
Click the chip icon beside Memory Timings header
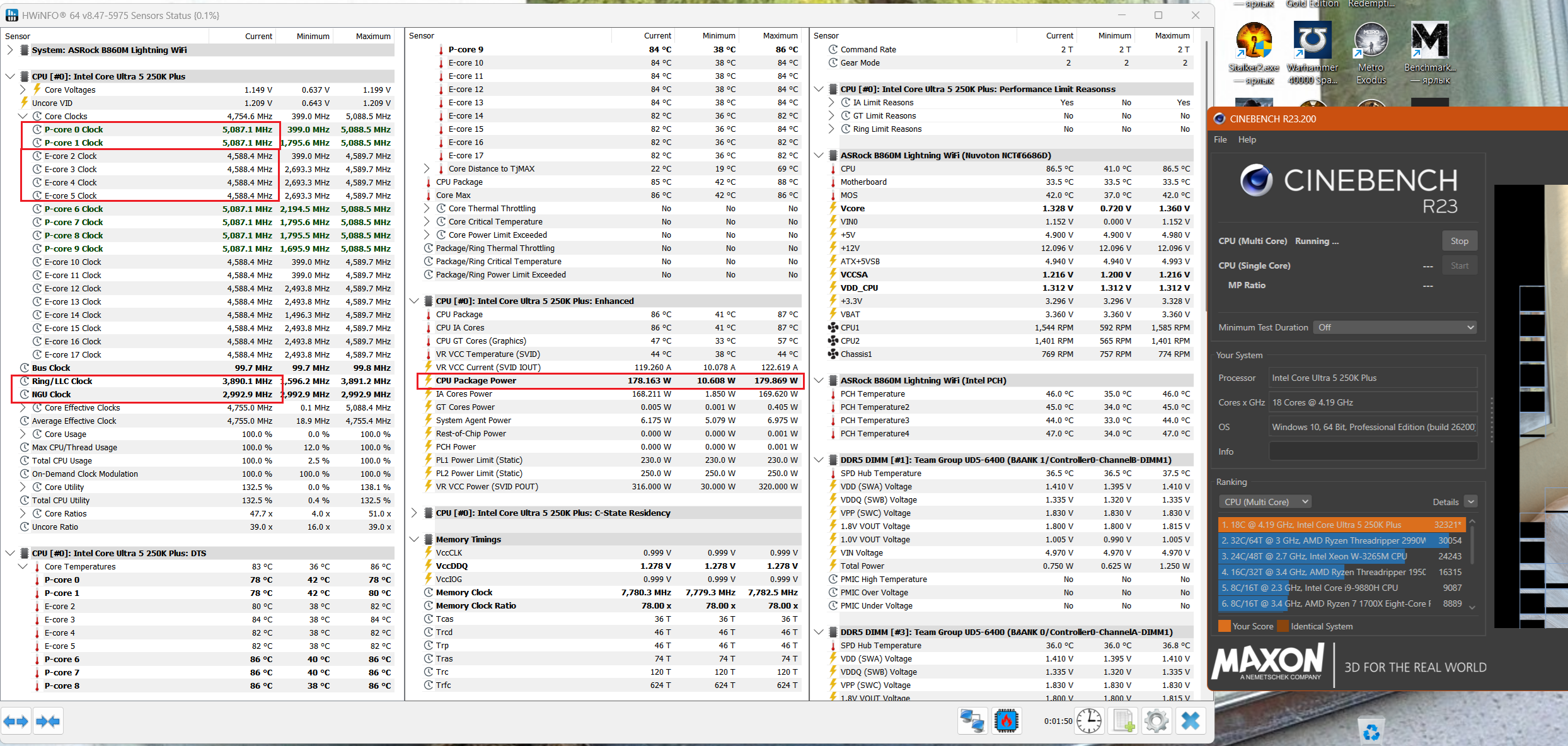[x=429, y=540]
